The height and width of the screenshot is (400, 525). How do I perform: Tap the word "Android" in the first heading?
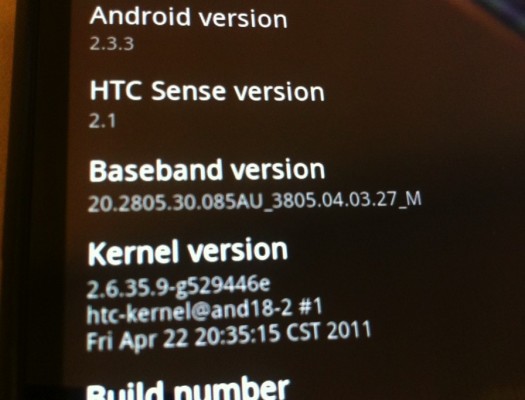point(140,16)
